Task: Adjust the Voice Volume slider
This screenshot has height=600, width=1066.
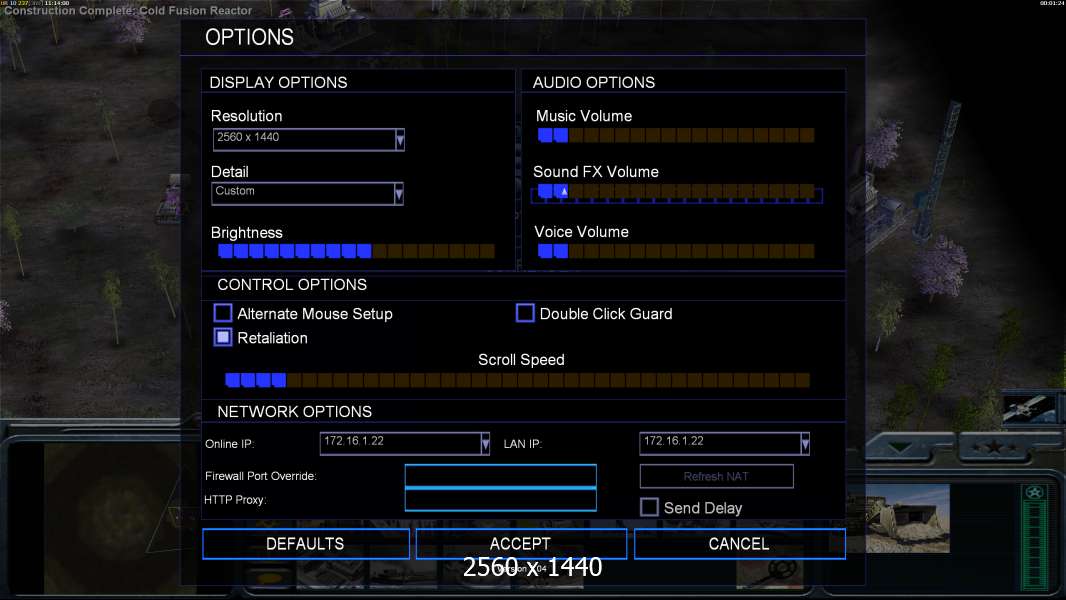Action: (676, 251)
